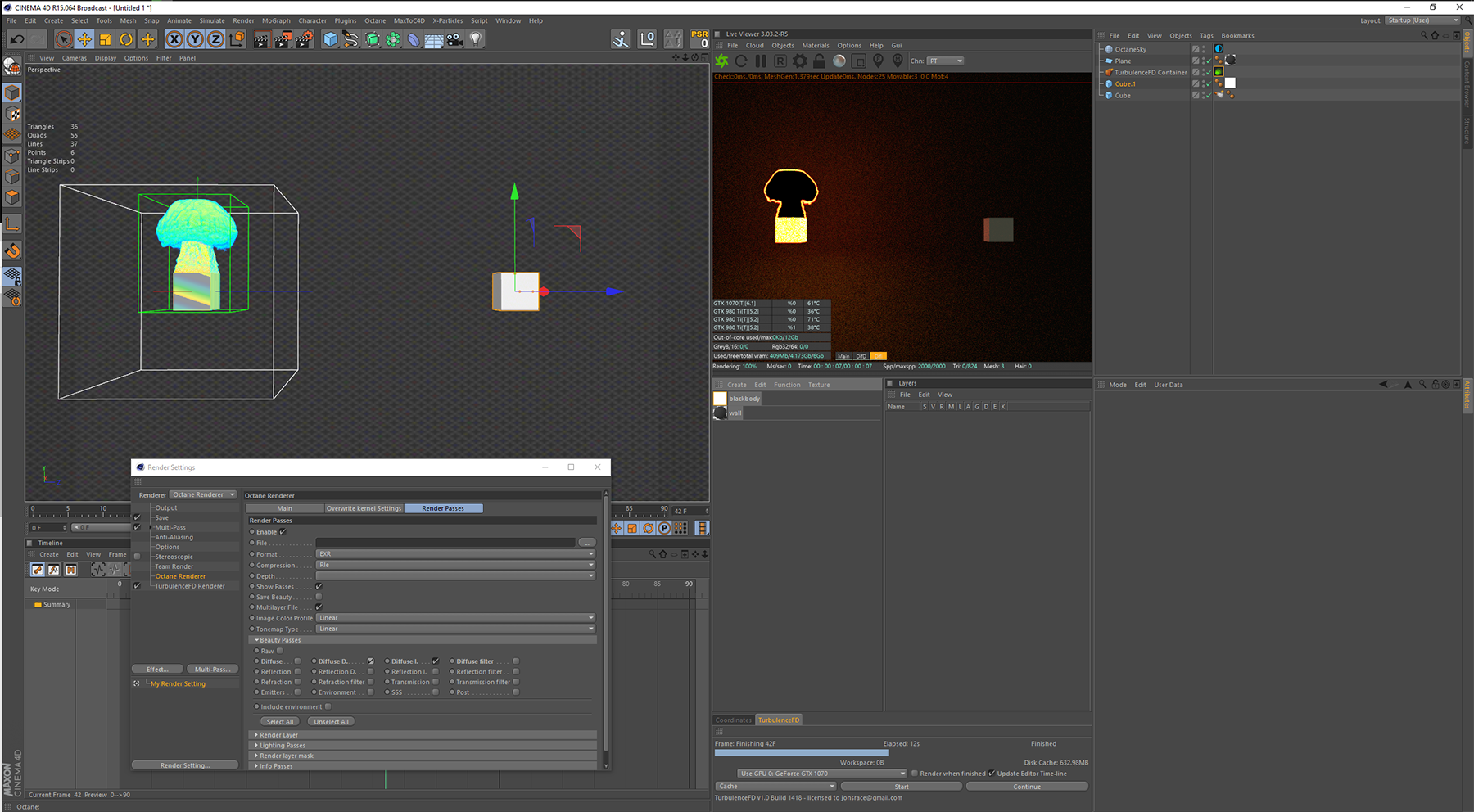Open the MoGraph menu
1474x812 pixels.
point(276,20)
